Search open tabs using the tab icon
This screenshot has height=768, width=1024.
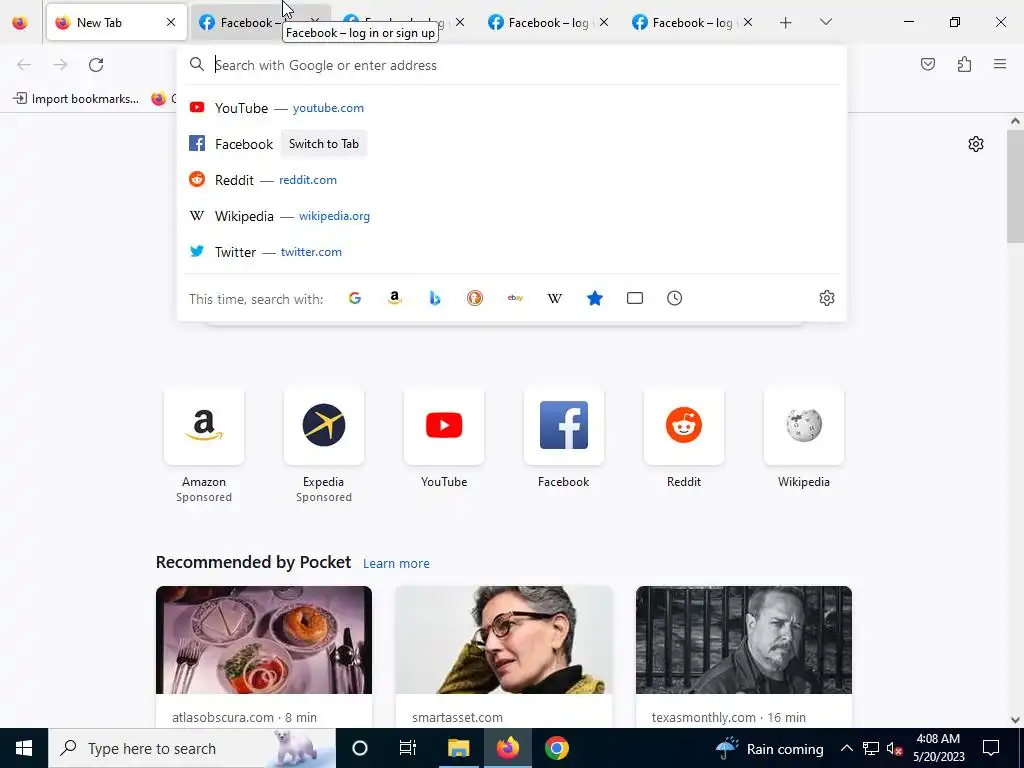(x=635, y=298)
